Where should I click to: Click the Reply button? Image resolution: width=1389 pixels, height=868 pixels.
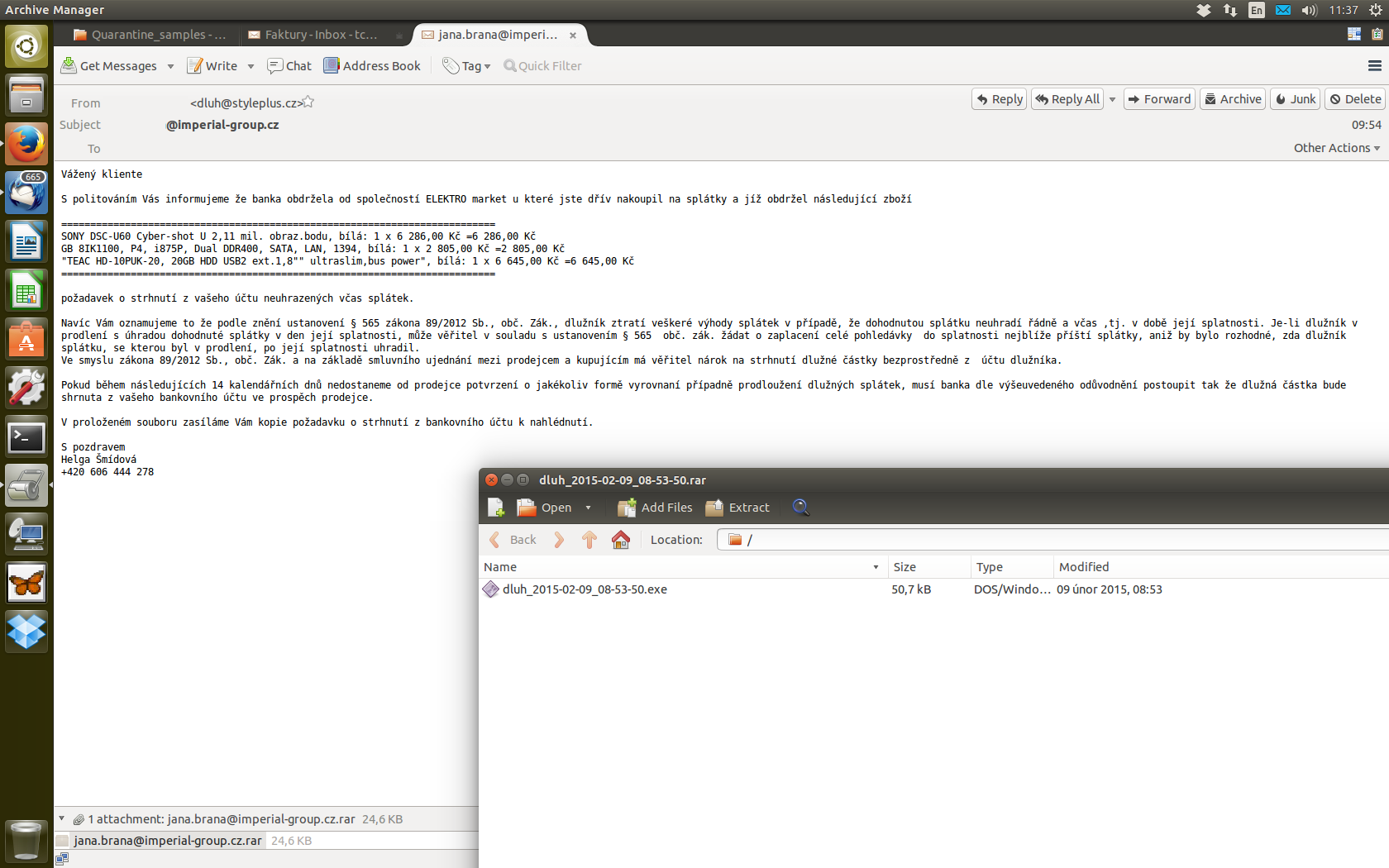[999, 99]
